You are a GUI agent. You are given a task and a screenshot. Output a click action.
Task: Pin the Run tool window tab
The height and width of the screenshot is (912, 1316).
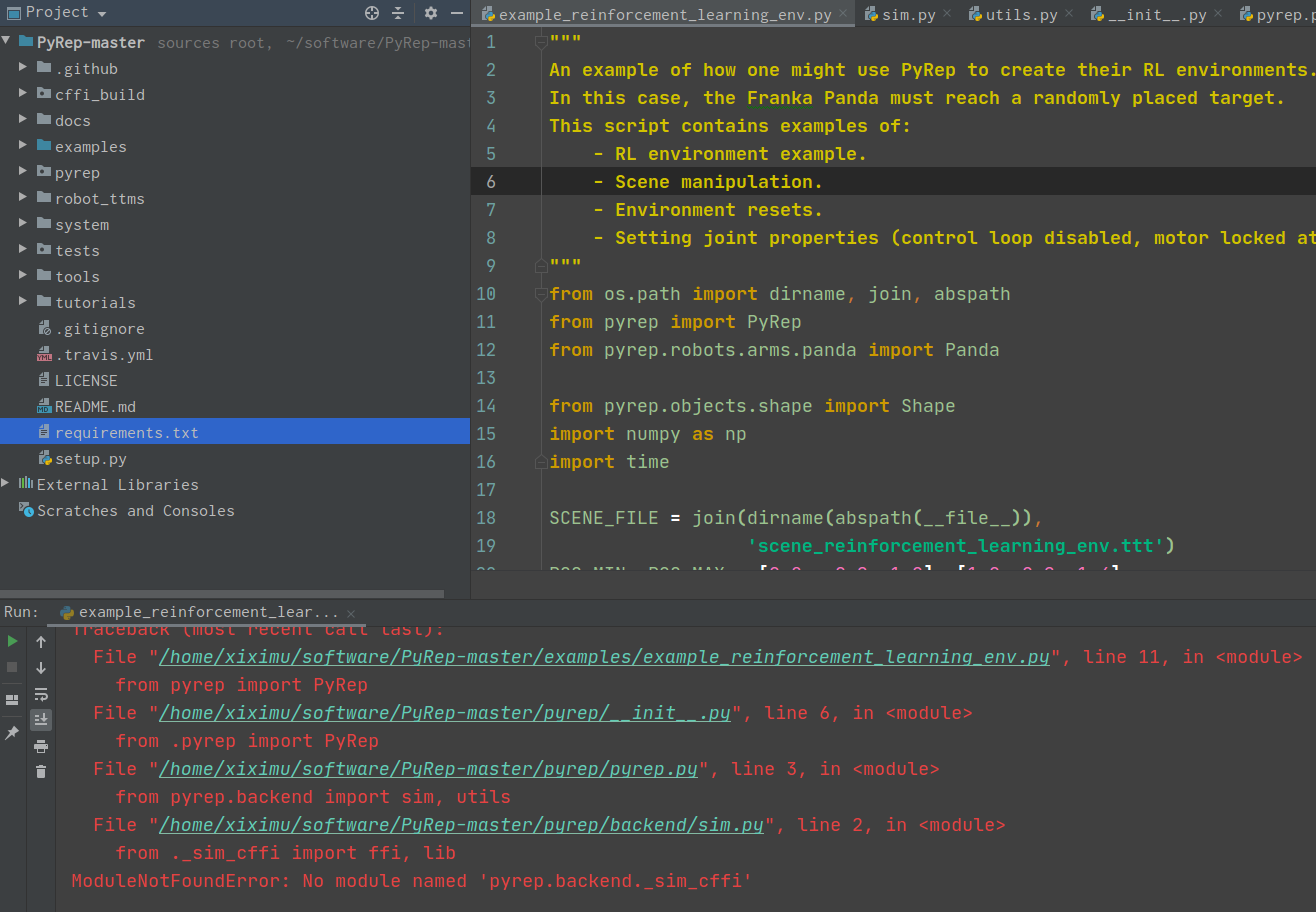[x=12, y=732]
